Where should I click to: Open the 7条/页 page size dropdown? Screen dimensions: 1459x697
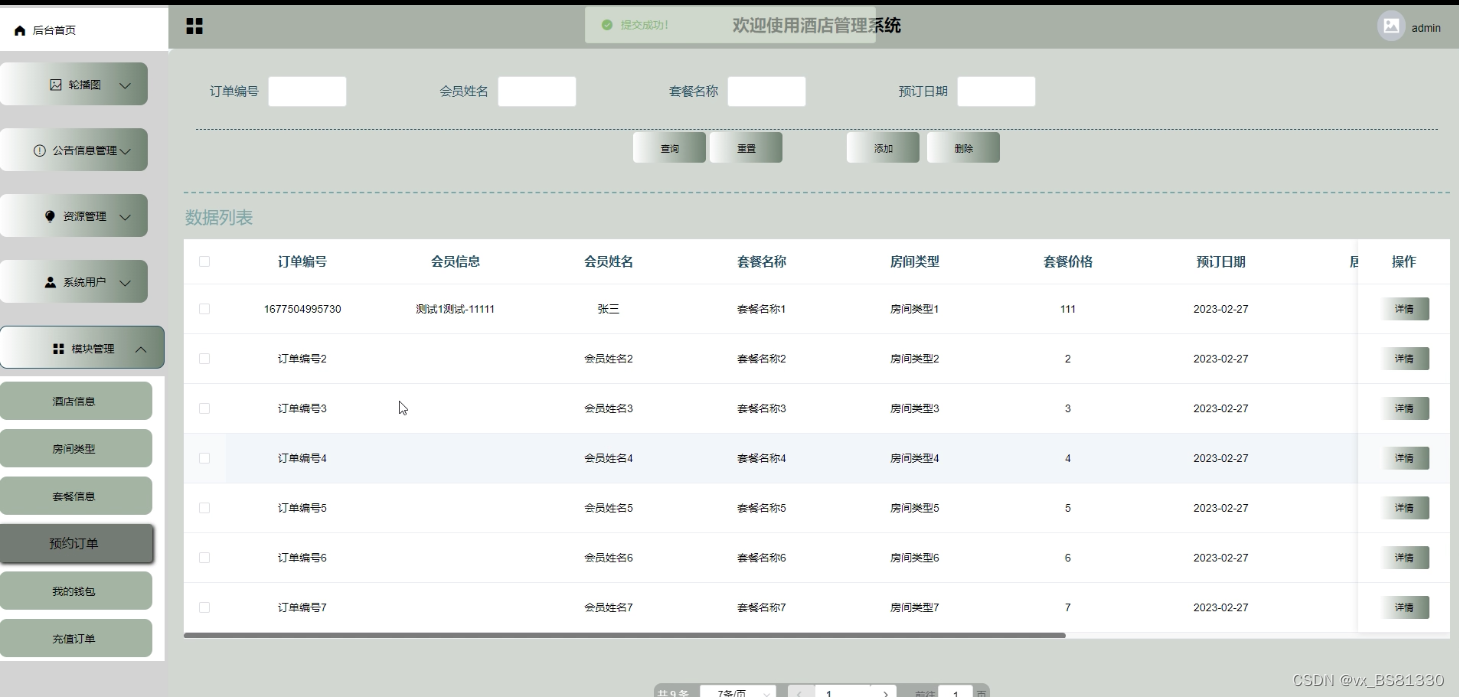738,693
